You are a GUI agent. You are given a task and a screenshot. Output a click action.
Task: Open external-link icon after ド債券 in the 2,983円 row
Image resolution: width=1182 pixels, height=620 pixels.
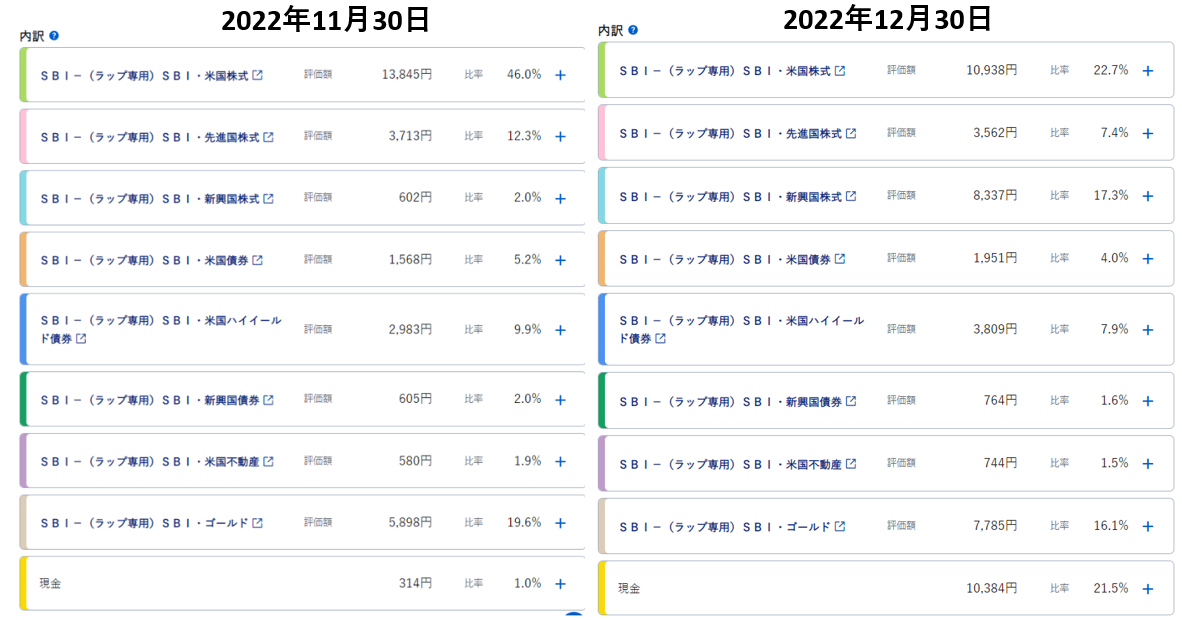(81, 339)
